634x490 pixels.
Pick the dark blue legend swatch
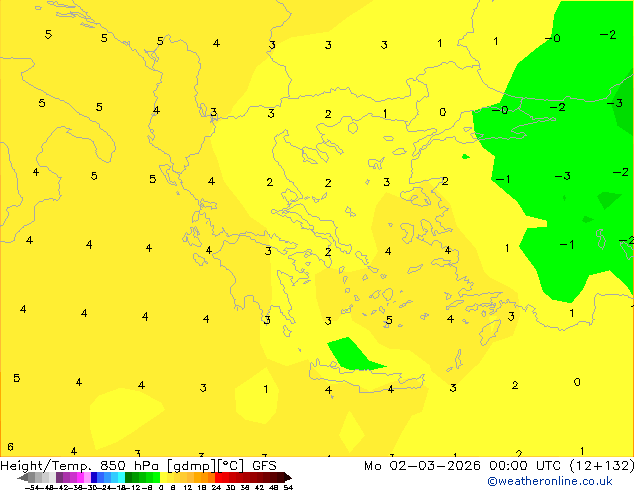pyautogui.click(x=94, y=477)
